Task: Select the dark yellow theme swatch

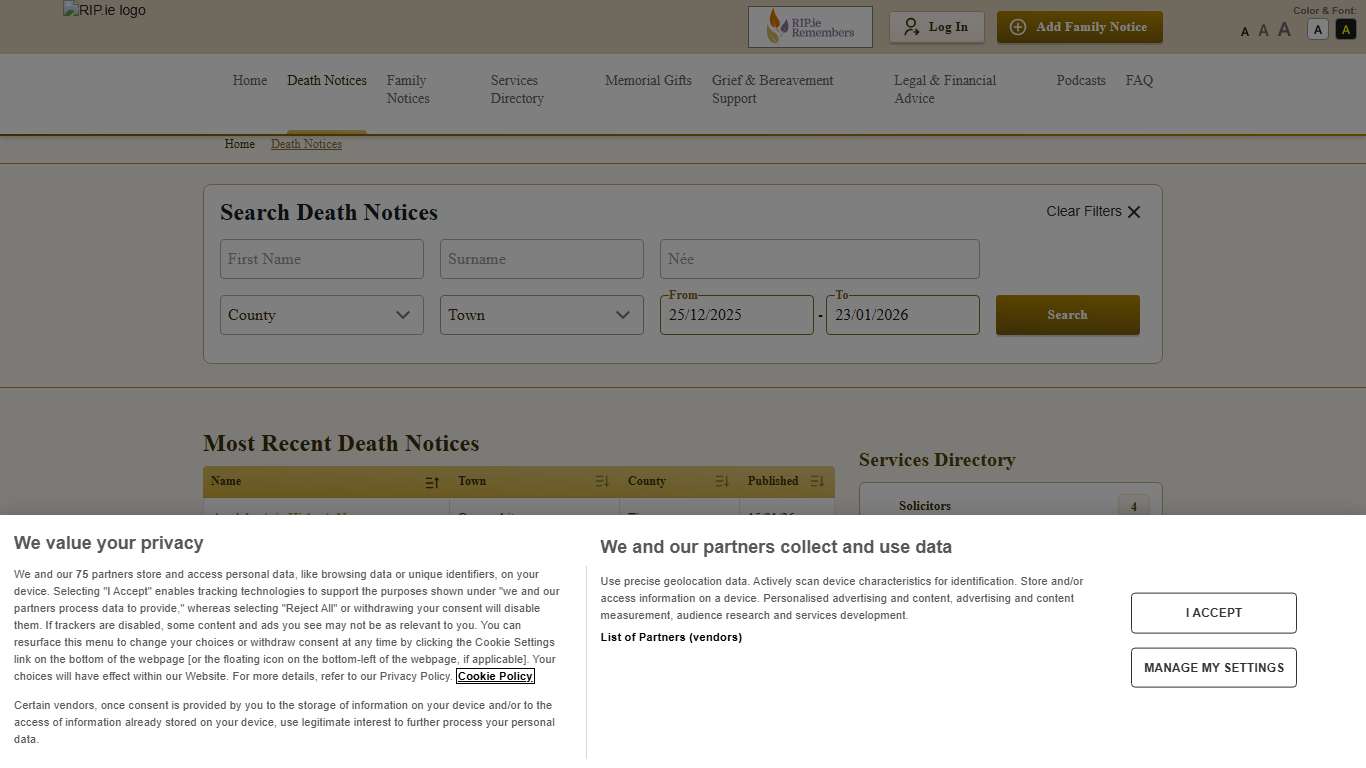Action: click(x=1345, y=29)
